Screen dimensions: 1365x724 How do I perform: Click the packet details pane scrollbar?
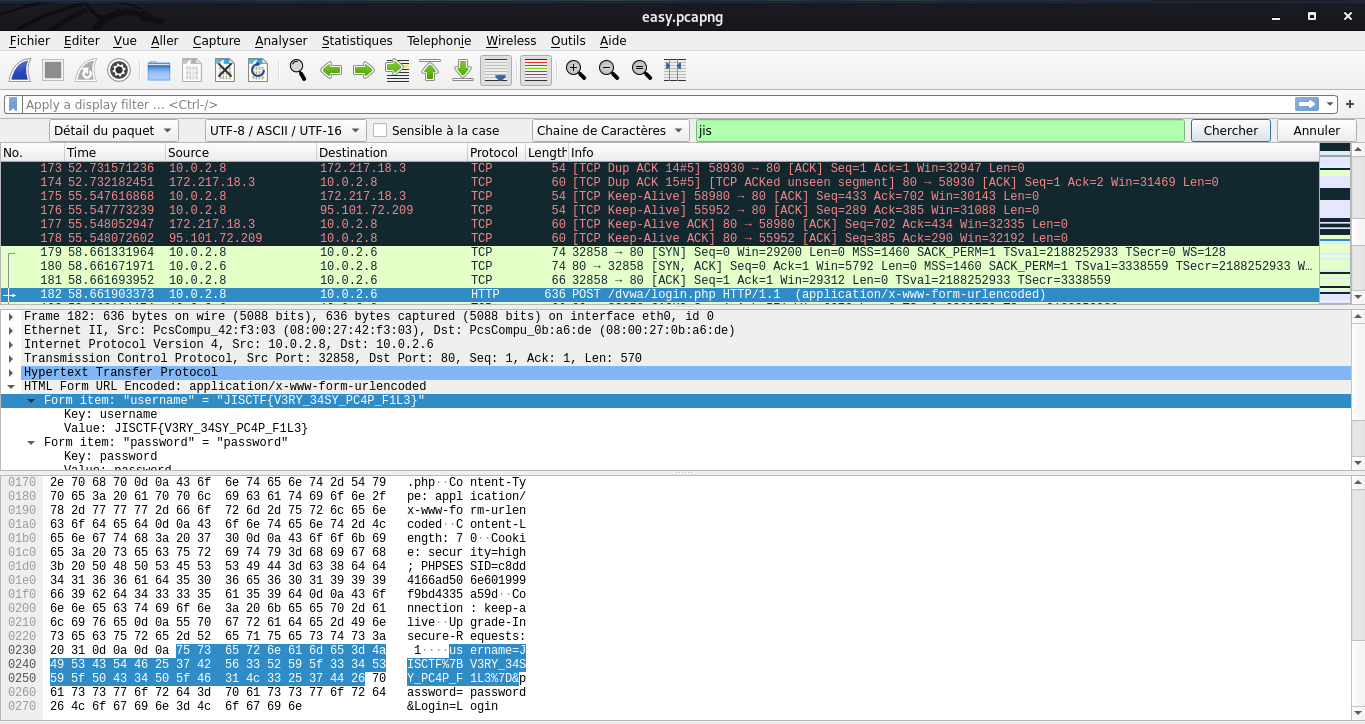point(1357,389)
